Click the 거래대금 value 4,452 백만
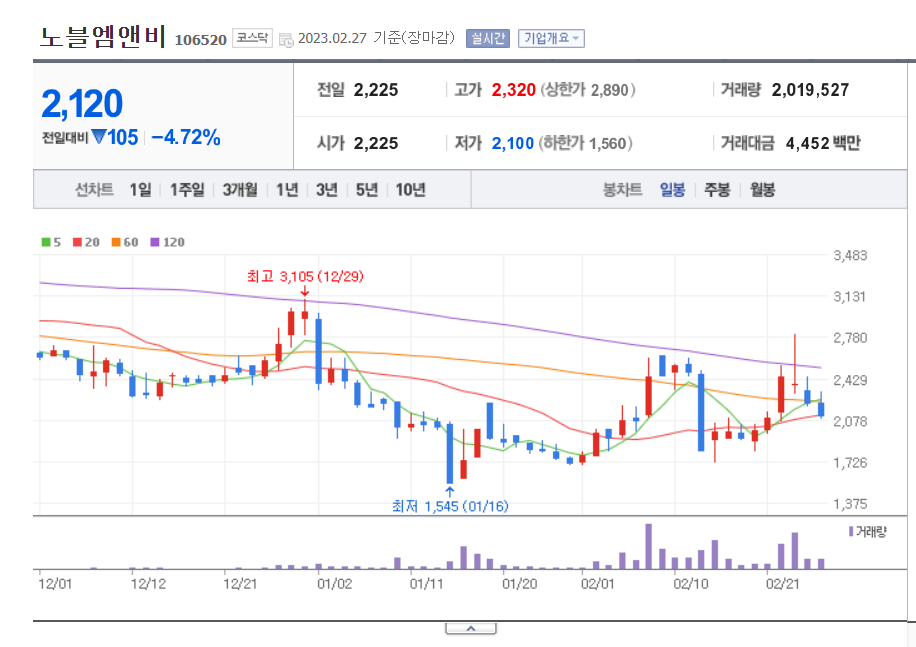Viewport: 916px width, 647px height. coord(823,143)
